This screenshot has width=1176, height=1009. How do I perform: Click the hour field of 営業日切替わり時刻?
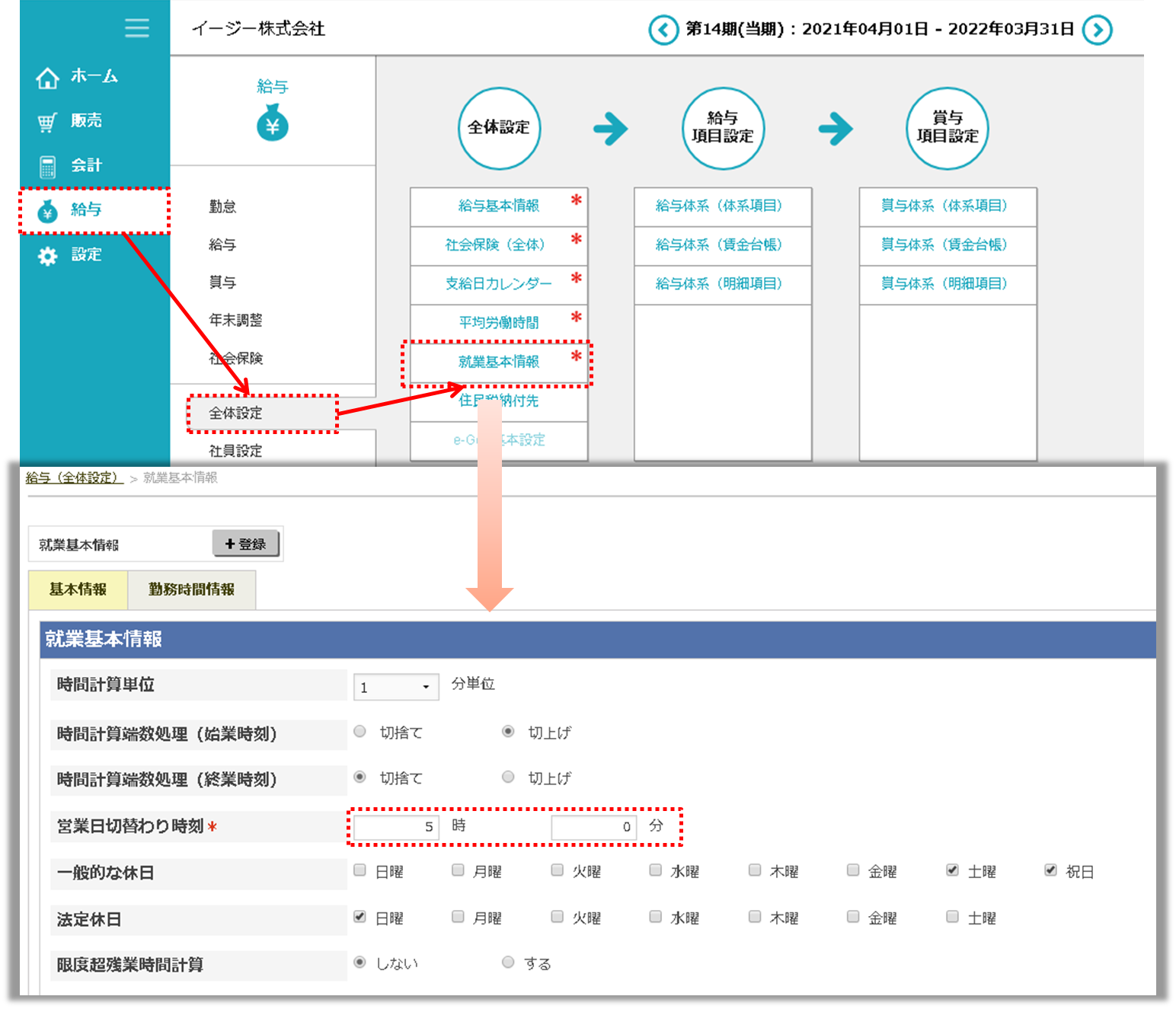396,827
